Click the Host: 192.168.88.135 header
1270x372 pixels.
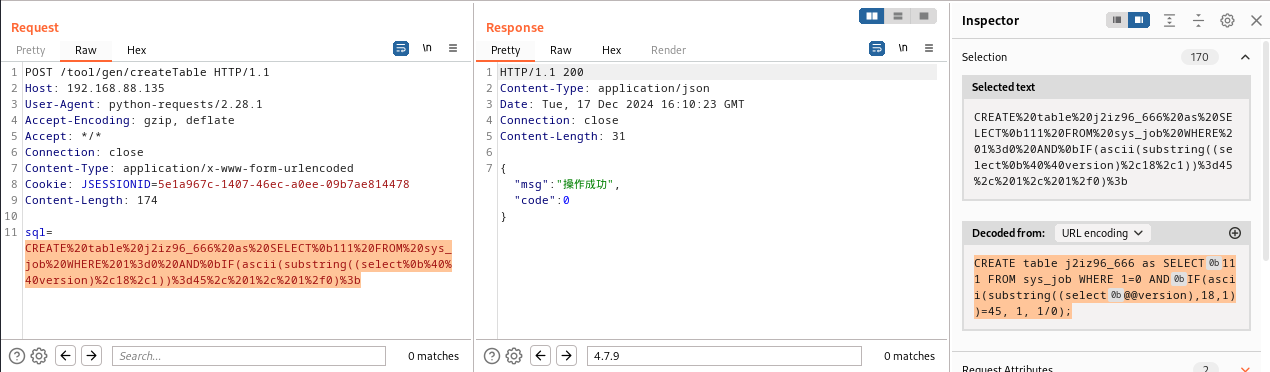point(95,88)
